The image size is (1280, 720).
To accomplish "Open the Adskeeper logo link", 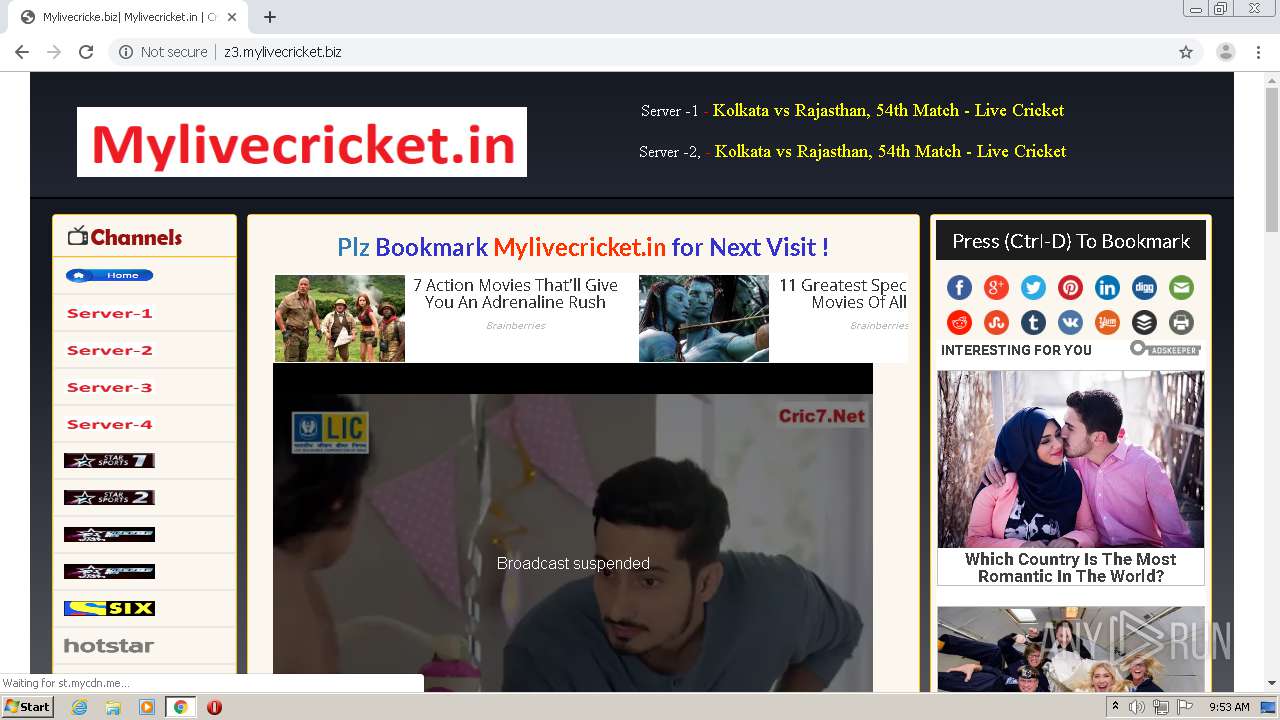I will pyautogui.click(x=1165, y=349).
